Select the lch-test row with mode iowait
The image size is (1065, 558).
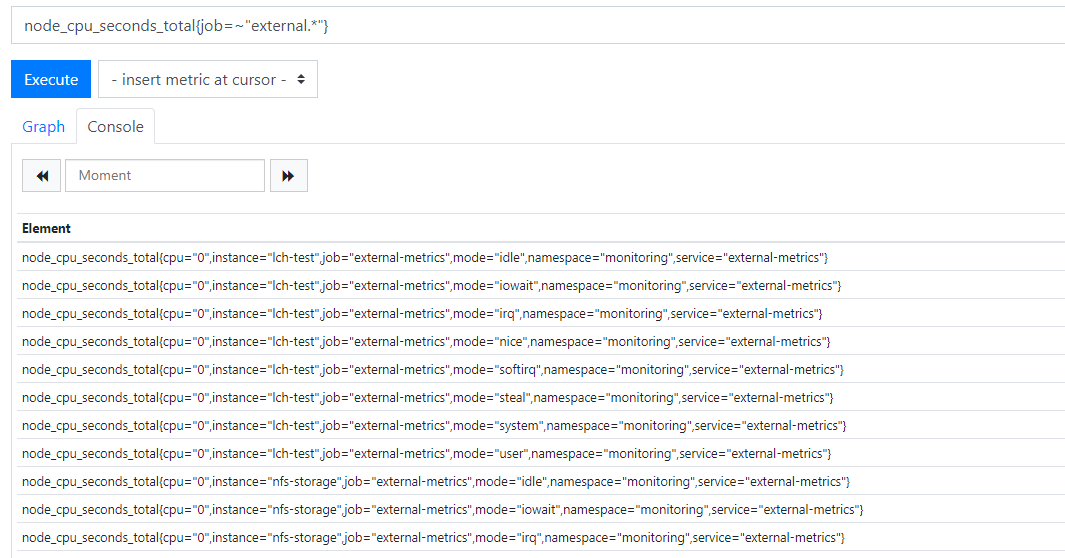(x=431, y=286)
